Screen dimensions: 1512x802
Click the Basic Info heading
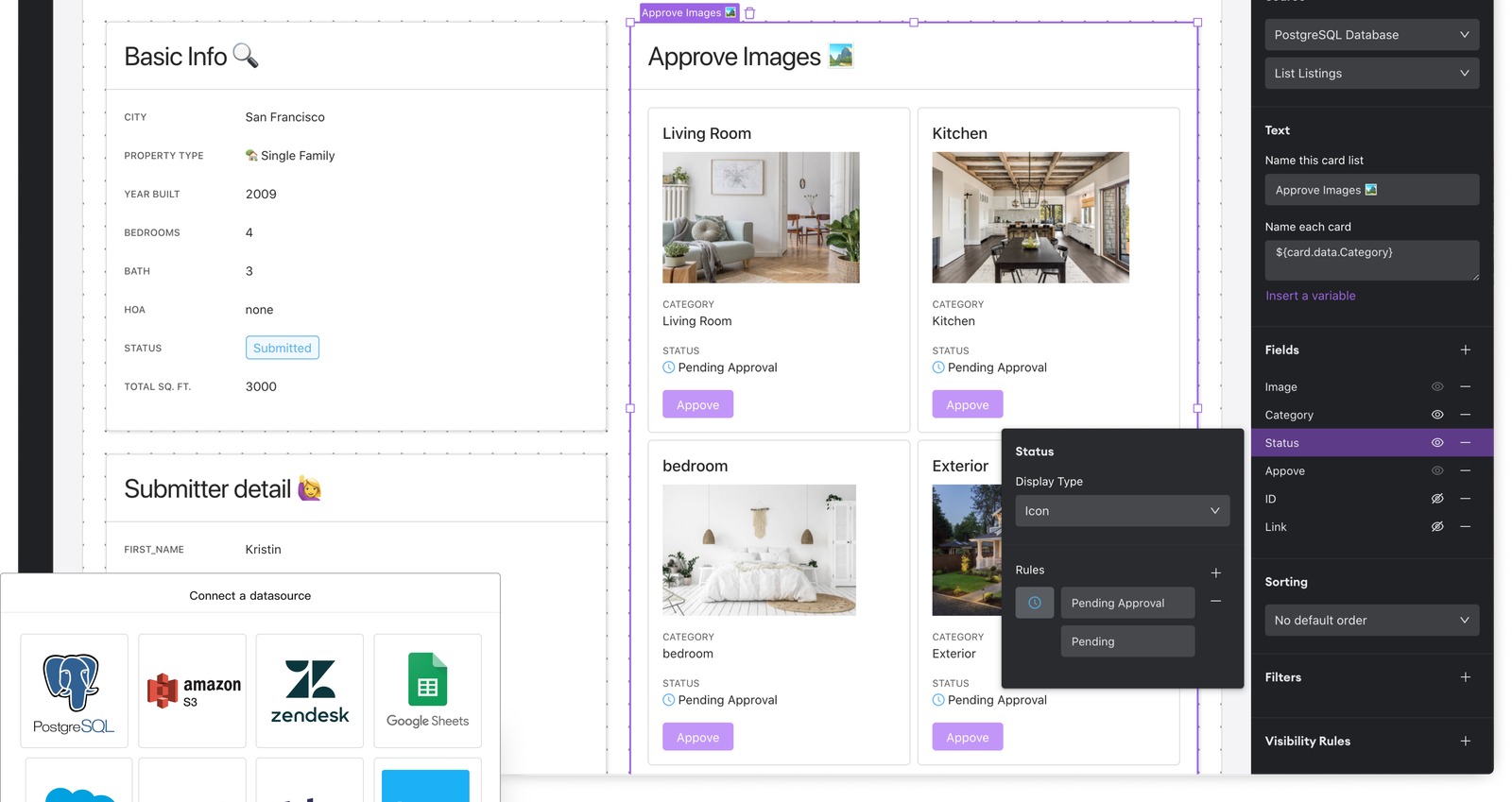point(176,57)
